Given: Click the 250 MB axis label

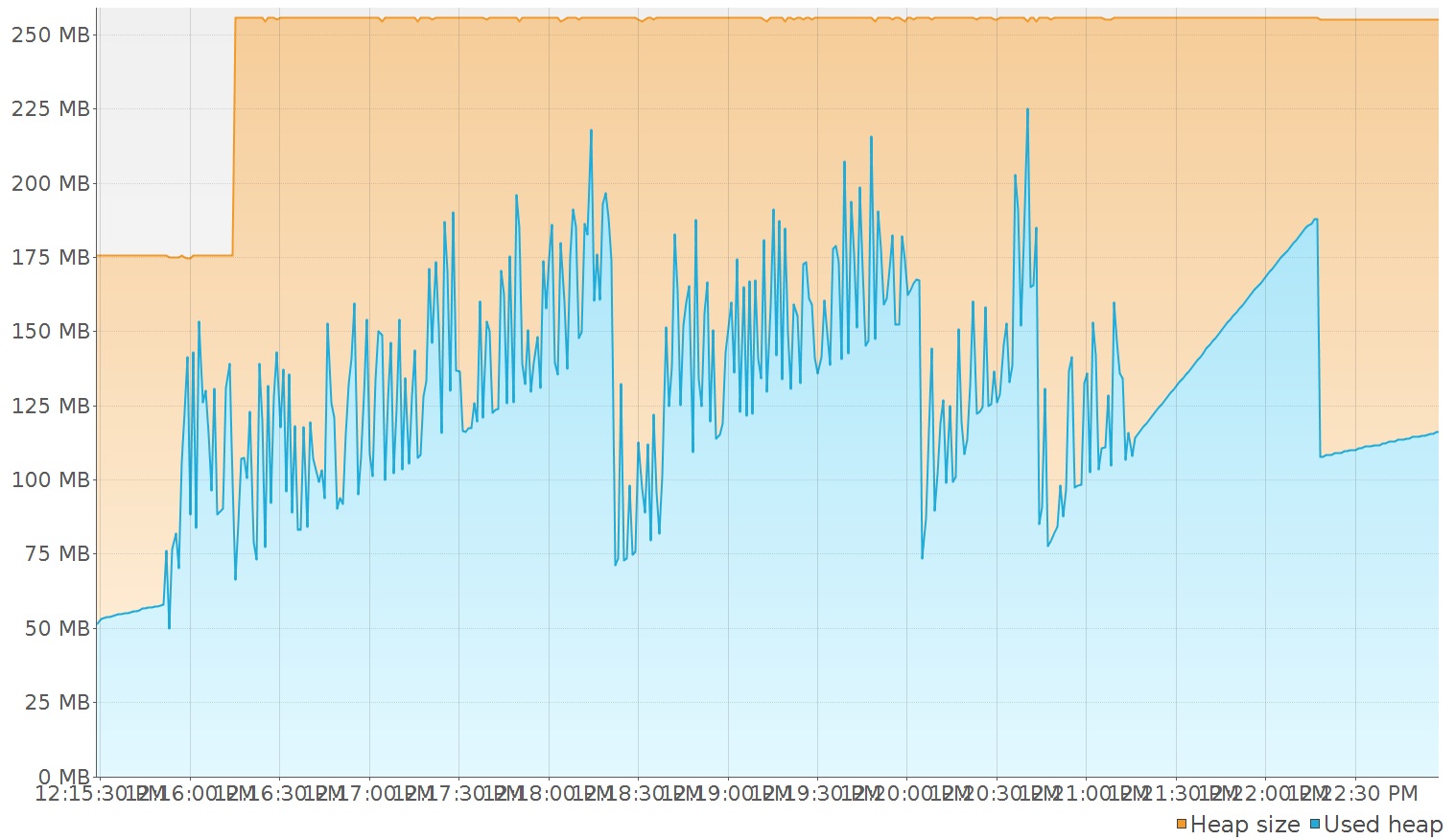Looking at the screenshot, I should click(x=50, y=35).
